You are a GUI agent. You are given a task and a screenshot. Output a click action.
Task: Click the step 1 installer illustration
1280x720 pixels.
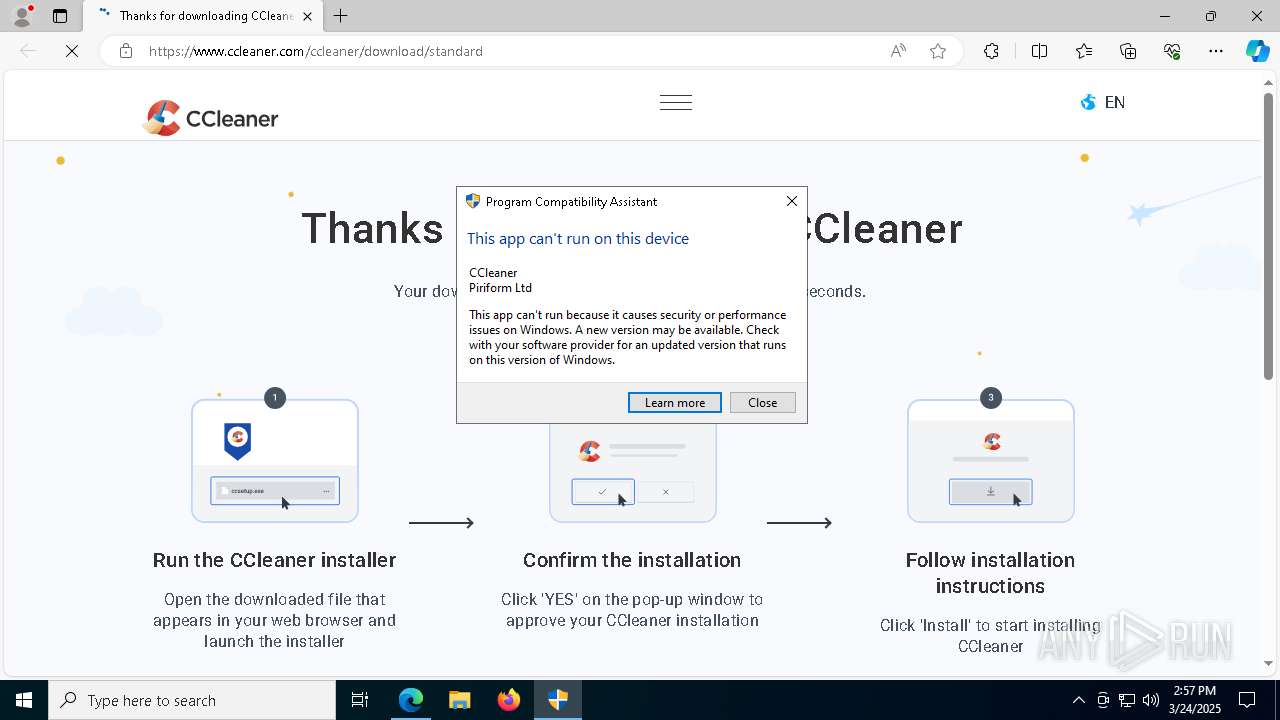click(275, 461)
